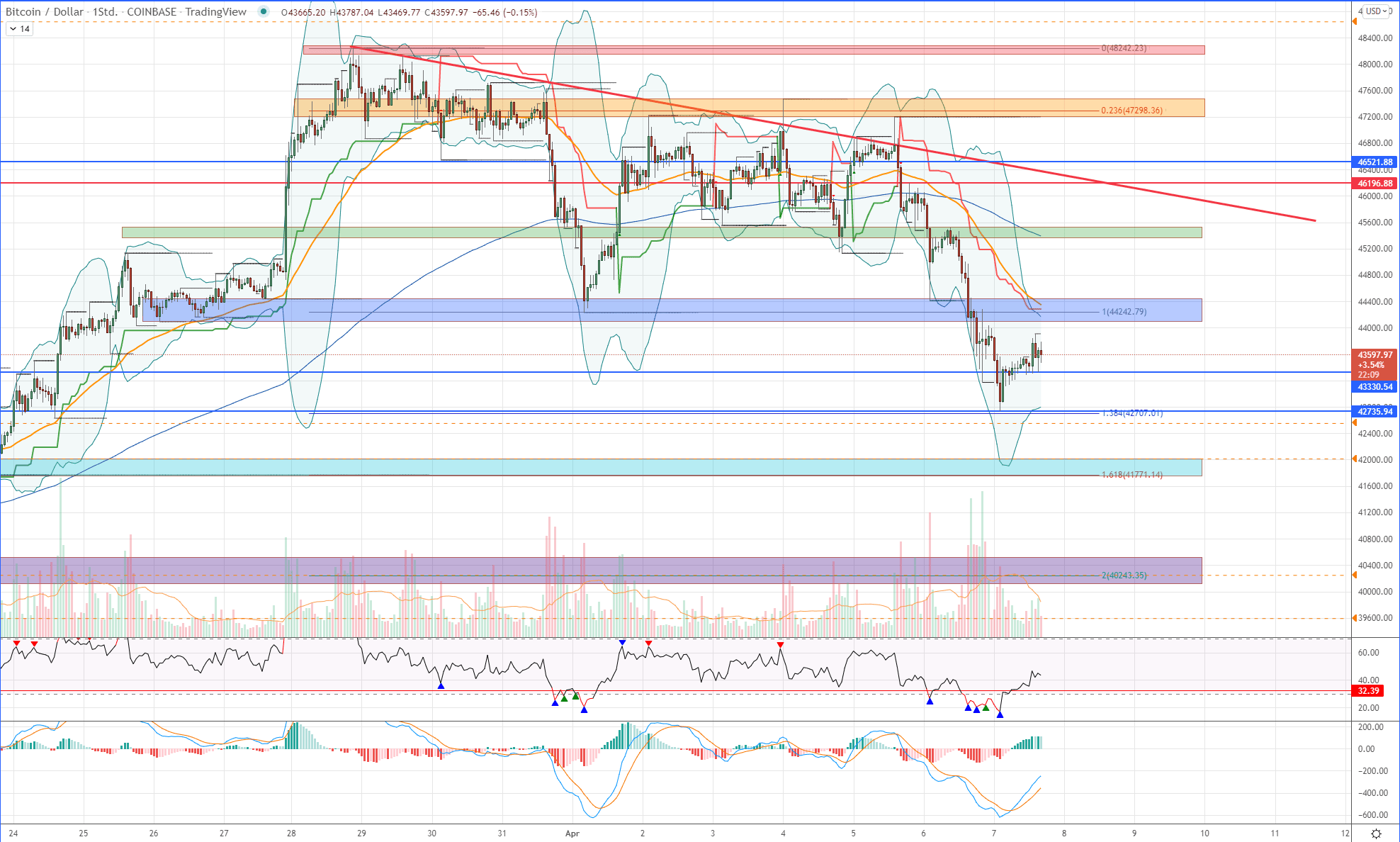The height and width of the screenshot is (842, 1400).
Task: Open the USD currency dropdown
Action: (x=1377, y=11)
